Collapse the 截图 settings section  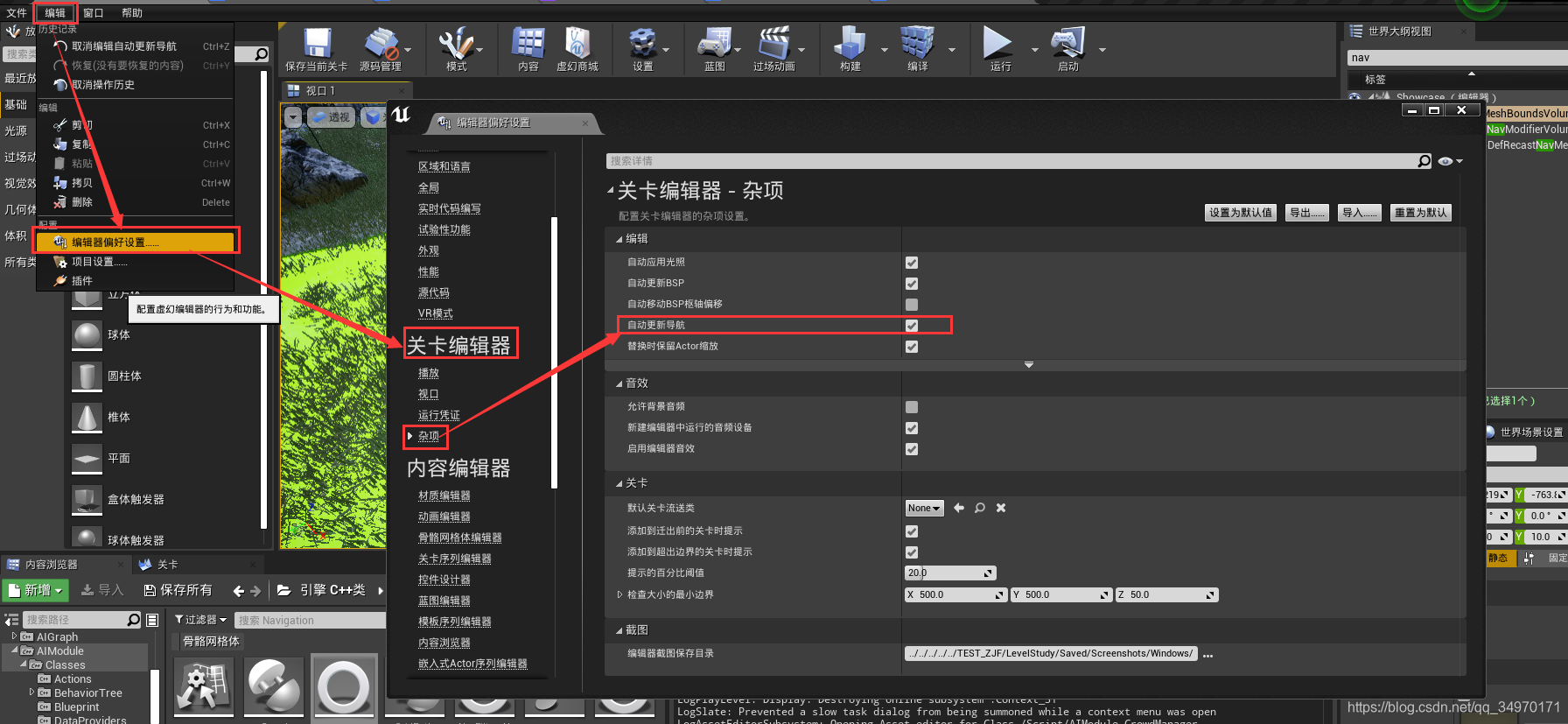click(x=619, y=630)
